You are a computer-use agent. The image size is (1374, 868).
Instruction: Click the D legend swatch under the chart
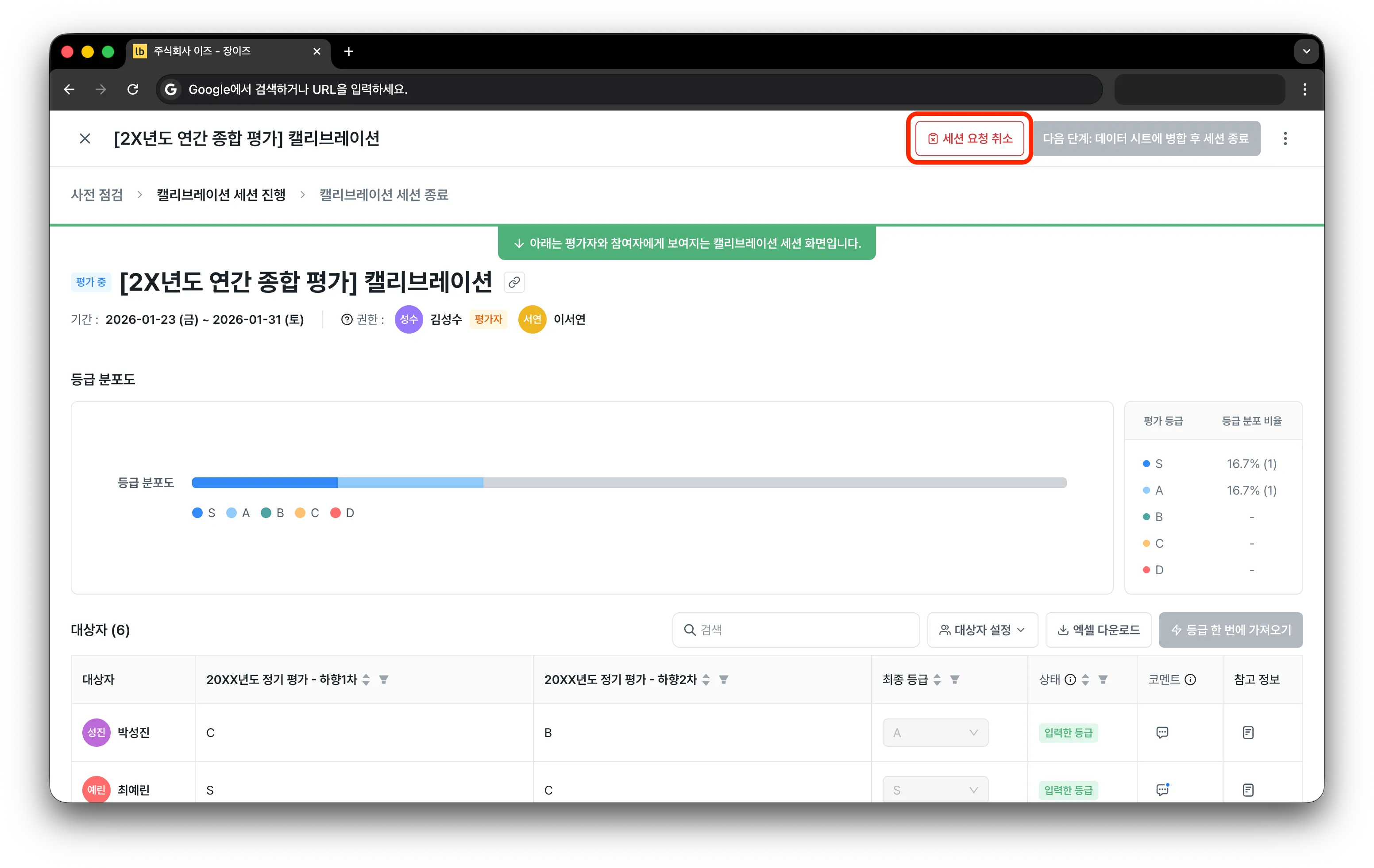336,513
